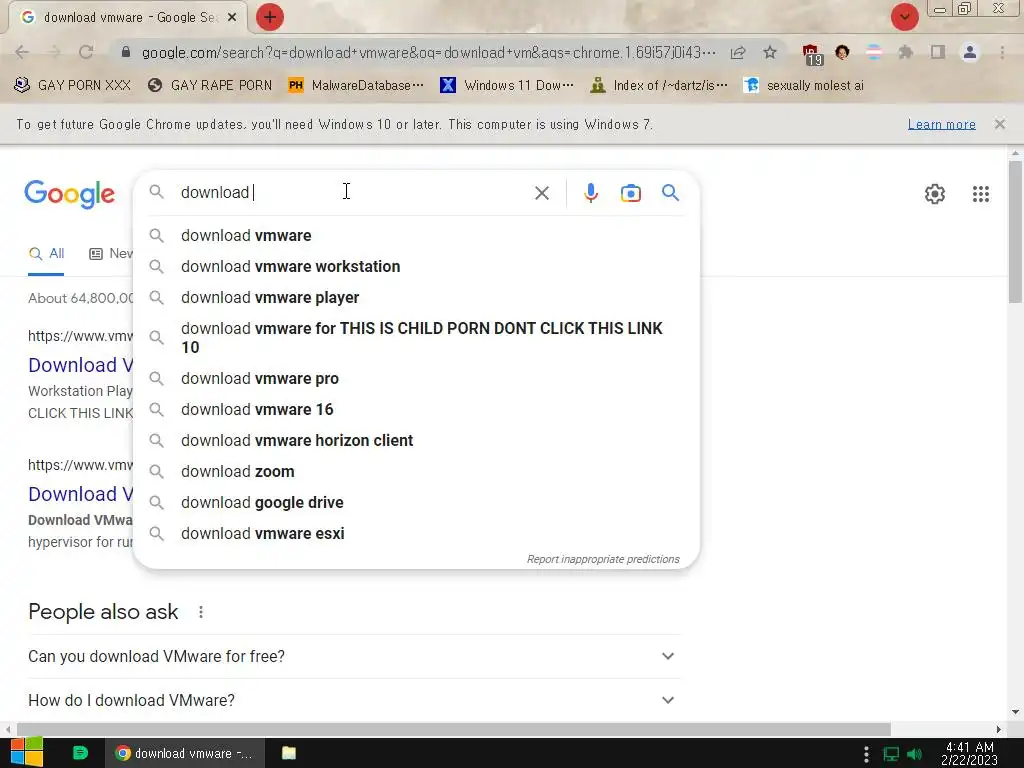This screenshot has height=768, width=1024.
Task: Open the Windows Start menu
Action: tap(26, 753)
